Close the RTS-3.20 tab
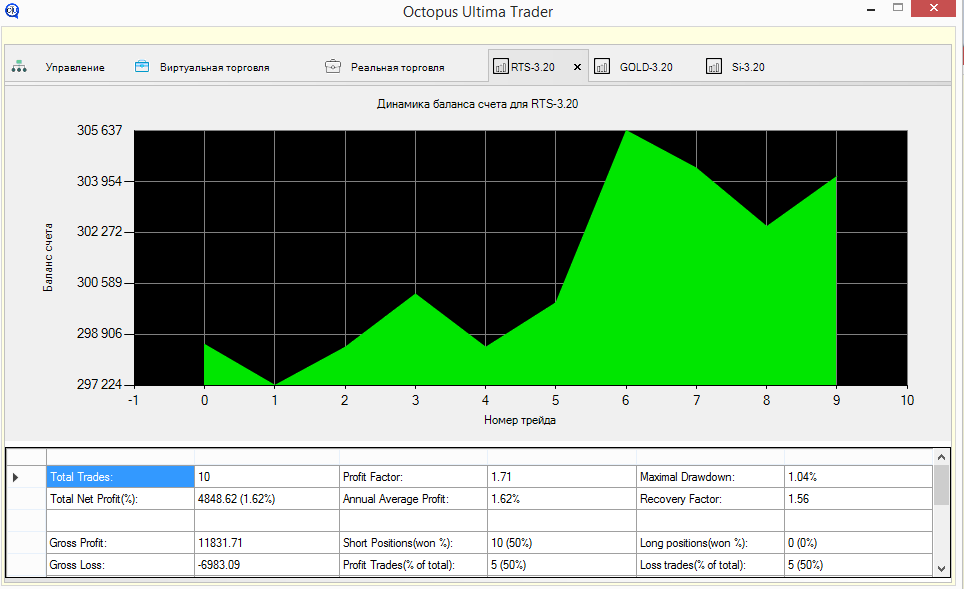Image resolution: width=964 pixels, height=589 pixels. [577, 67]
